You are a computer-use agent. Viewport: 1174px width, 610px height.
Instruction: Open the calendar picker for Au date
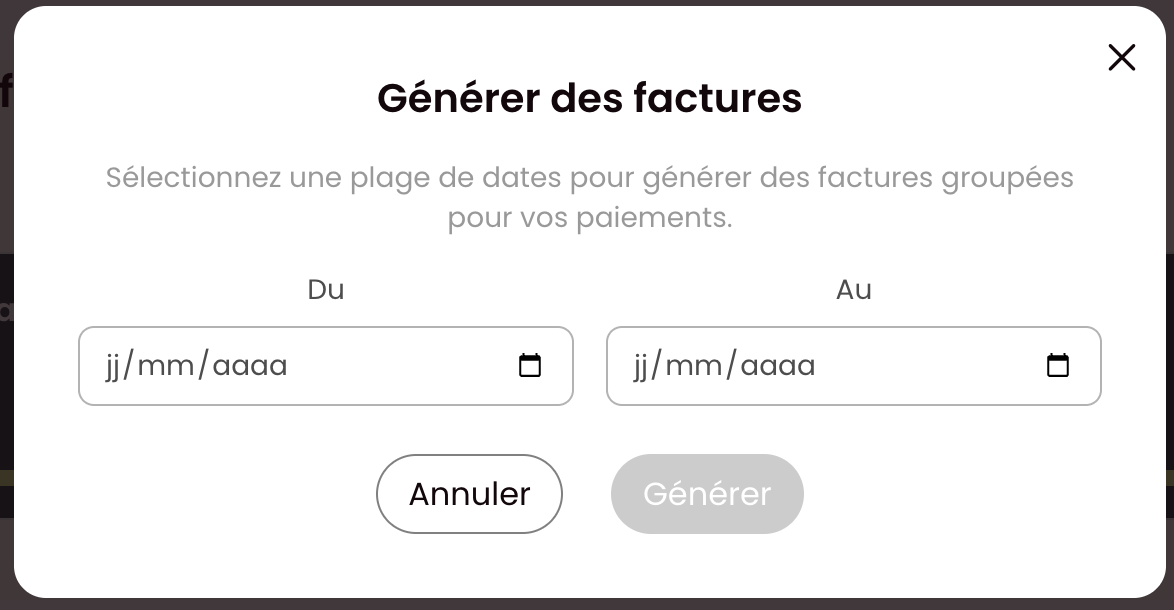(1058, 365)
